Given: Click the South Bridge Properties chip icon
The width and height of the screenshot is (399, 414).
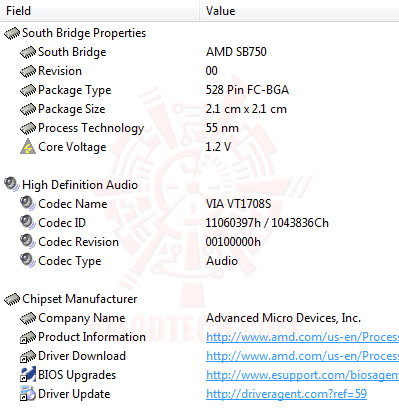Looking at the screenshot, I should point(12,33).
